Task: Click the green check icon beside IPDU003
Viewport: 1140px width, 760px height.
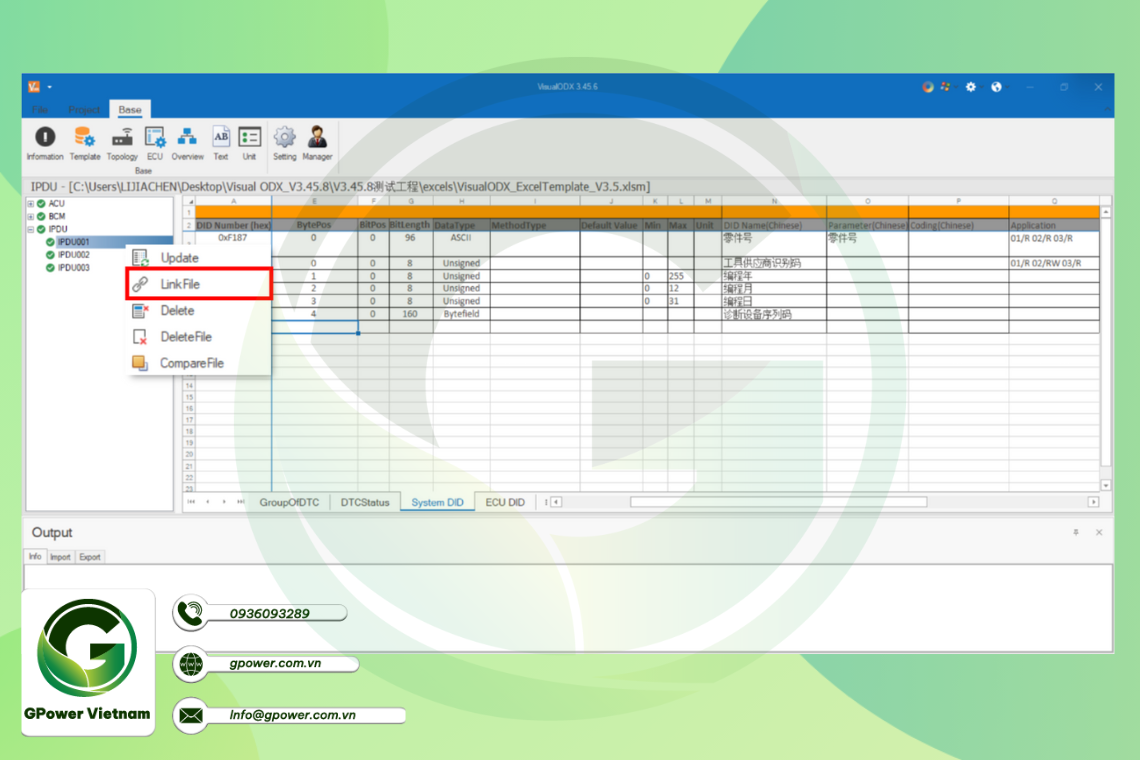Action: tap(50, 268)
